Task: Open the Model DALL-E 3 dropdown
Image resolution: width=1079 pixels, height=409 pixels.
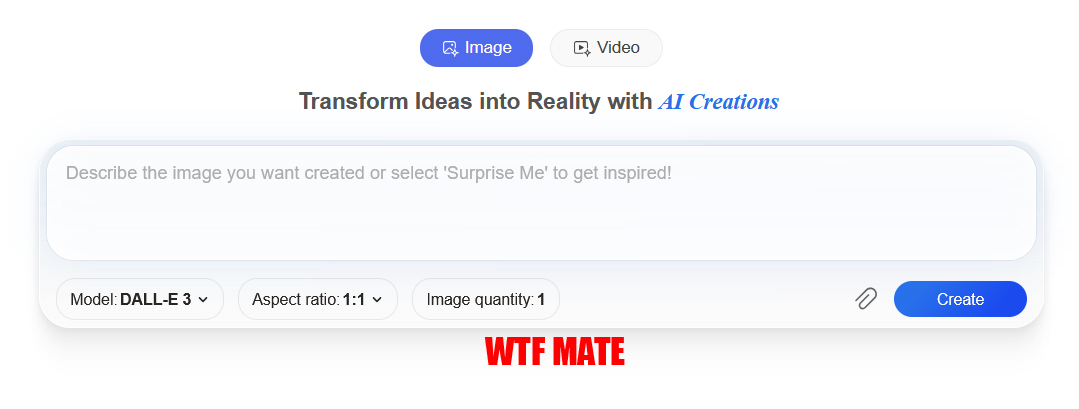Action: (x=140, y=300)
